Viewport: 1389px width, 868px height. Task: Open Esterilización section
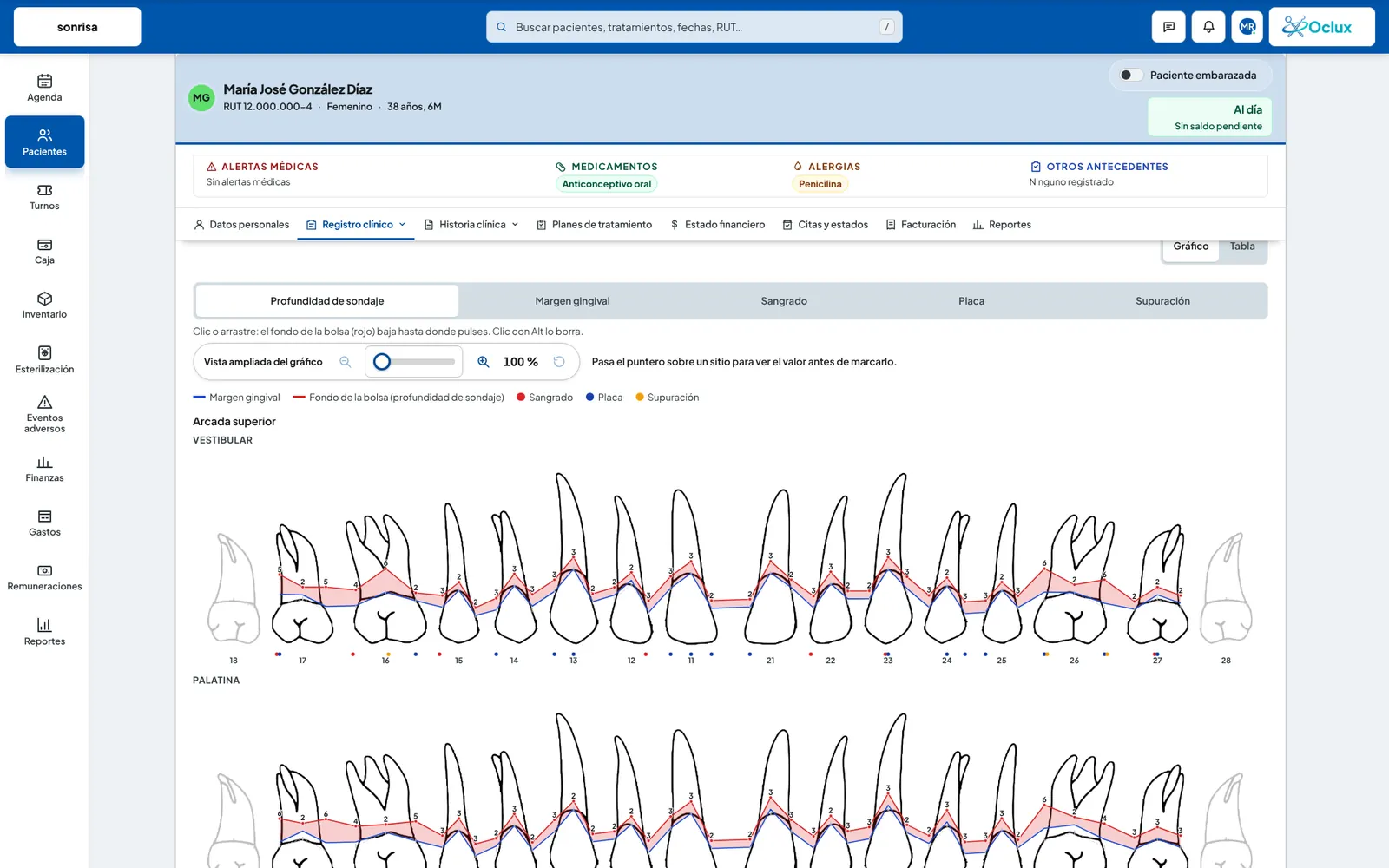pos(44,360)
